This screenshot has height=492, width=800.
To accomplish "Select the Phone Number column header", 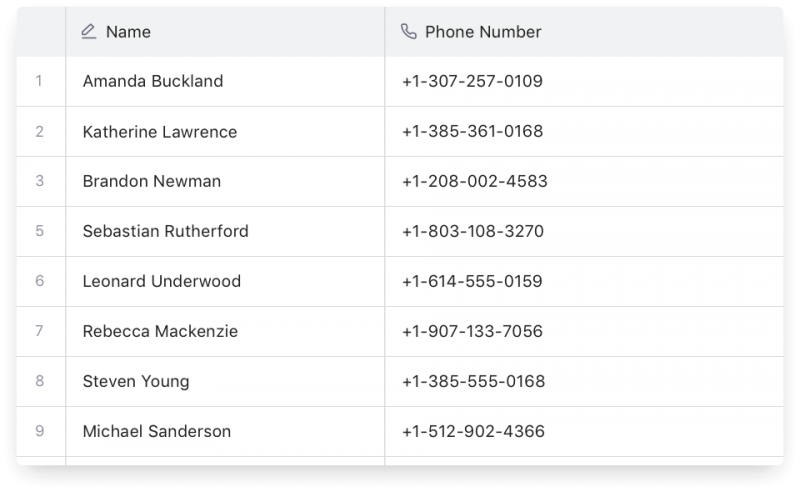I will [483, 32].
